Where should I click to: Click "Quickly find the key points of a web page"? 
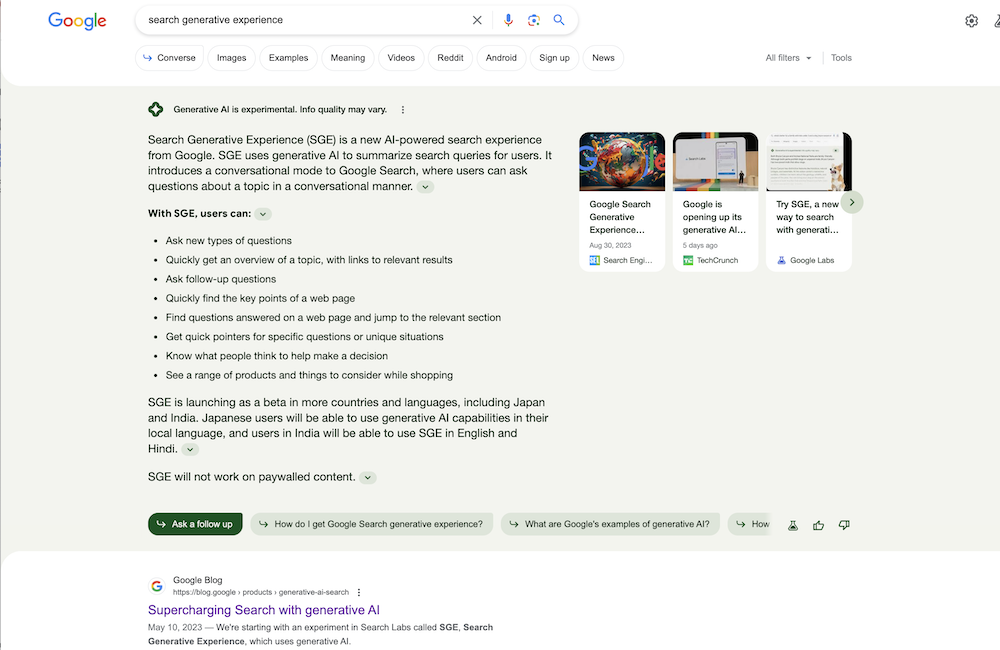tap(260, 298)
